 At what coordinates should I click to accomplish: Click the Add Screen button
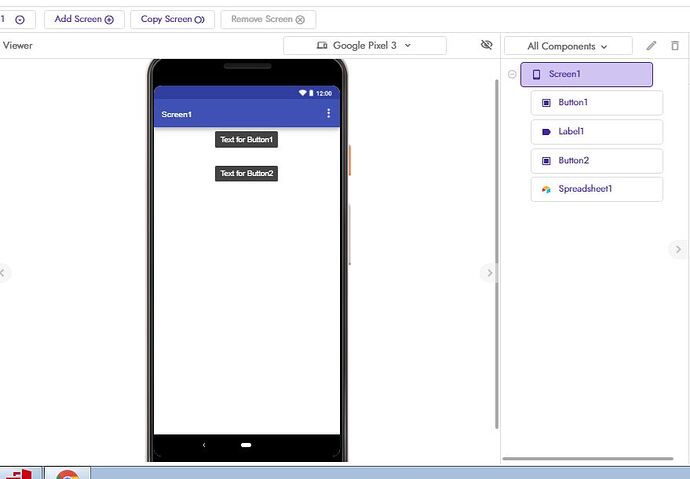[84, 19]
